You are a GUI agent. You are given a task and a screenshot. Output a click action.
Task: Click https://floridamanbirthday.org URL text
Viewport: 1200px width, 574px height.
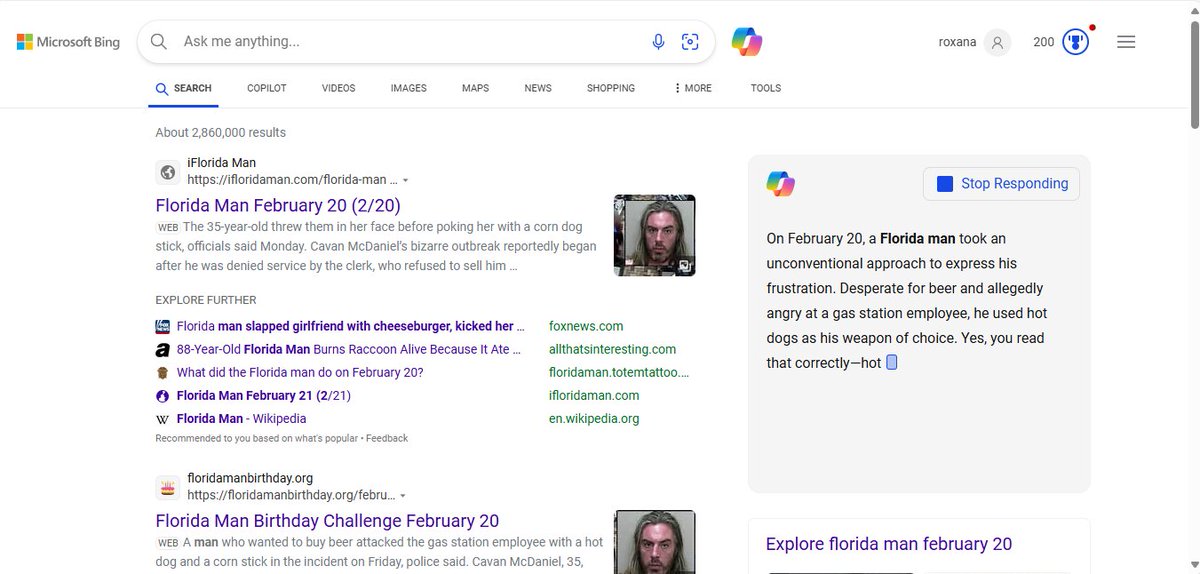pyautogui.click(x=291, y=495)
